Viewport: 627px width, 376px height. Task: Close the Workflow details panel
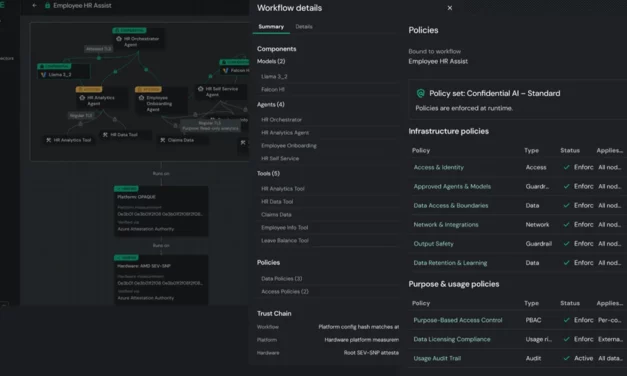point(450,8)
